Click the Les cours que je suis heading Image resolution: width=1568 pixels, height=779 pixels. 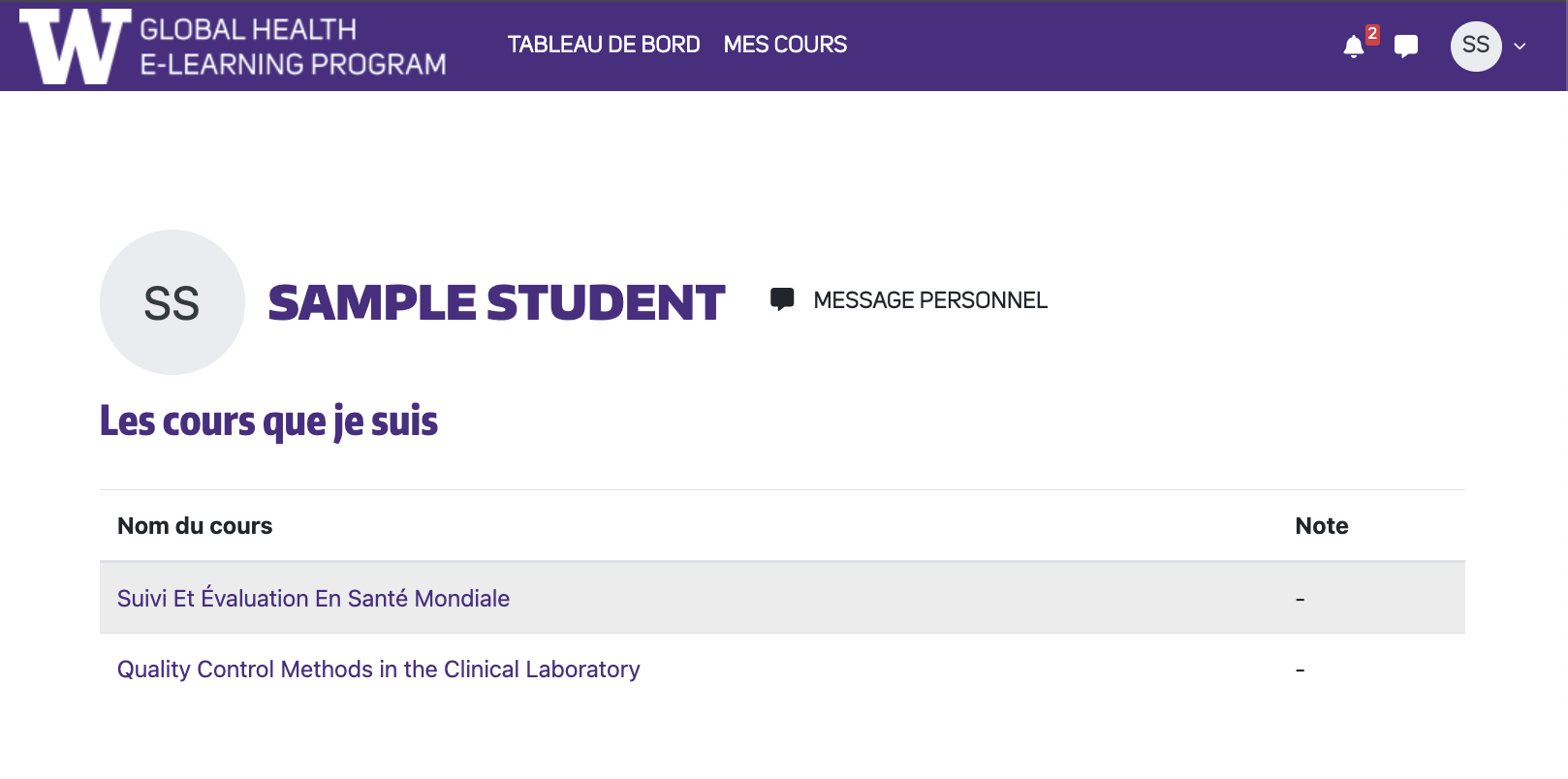tap(268, 421)
